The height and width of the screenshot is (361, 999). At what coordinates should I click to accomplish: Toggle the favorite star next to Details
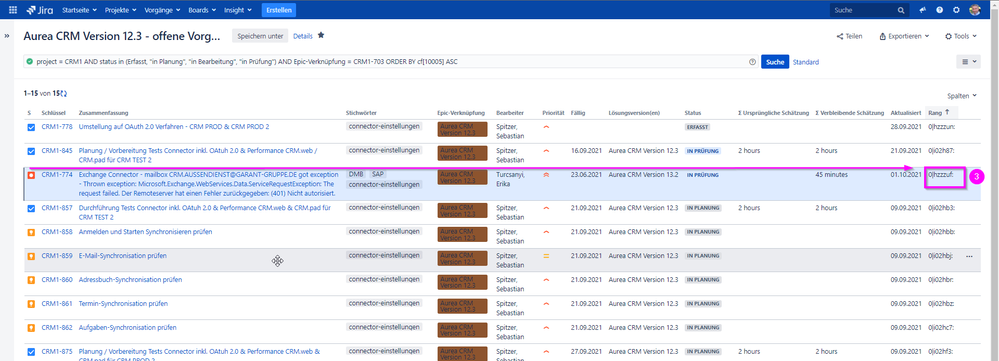[321, 36]
